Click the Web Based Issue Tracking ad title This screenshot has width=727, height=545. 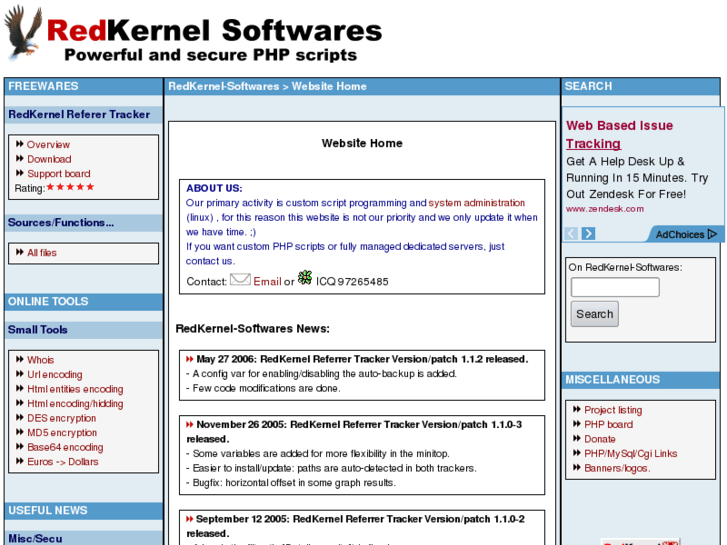[619, 135]
